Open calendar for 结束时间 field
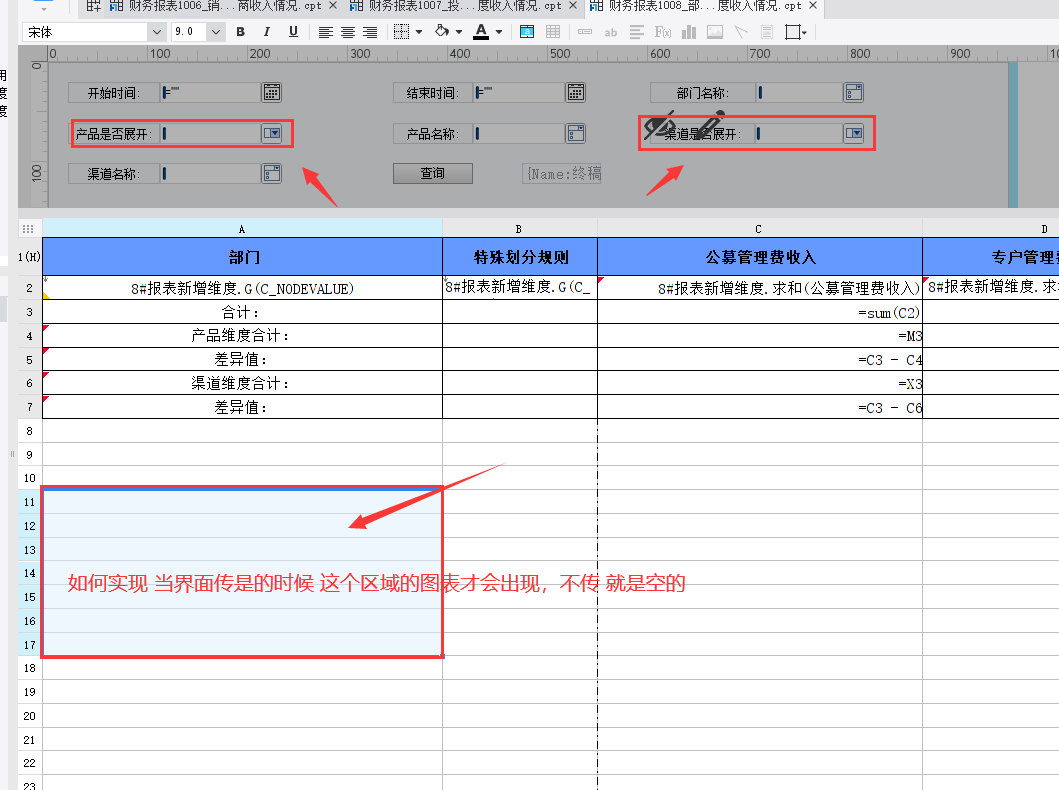 pyautogui.click(x=575, y=93)
